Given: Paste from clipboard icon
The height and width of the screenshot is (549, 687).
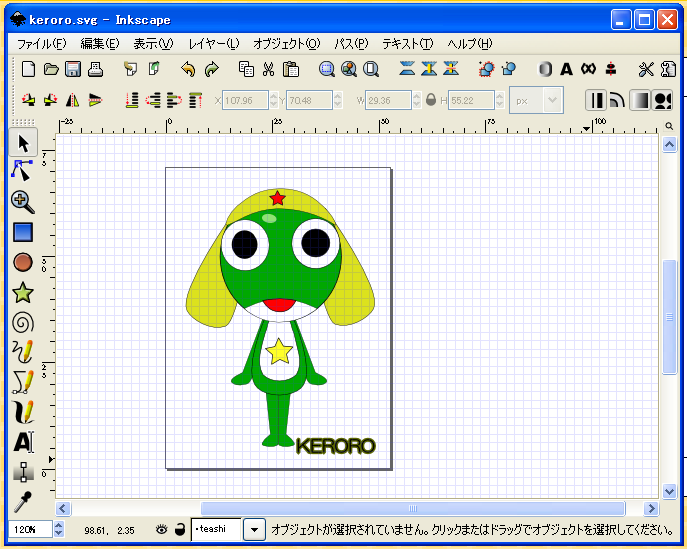Looking at the screenshot, I should coord(291,69).
